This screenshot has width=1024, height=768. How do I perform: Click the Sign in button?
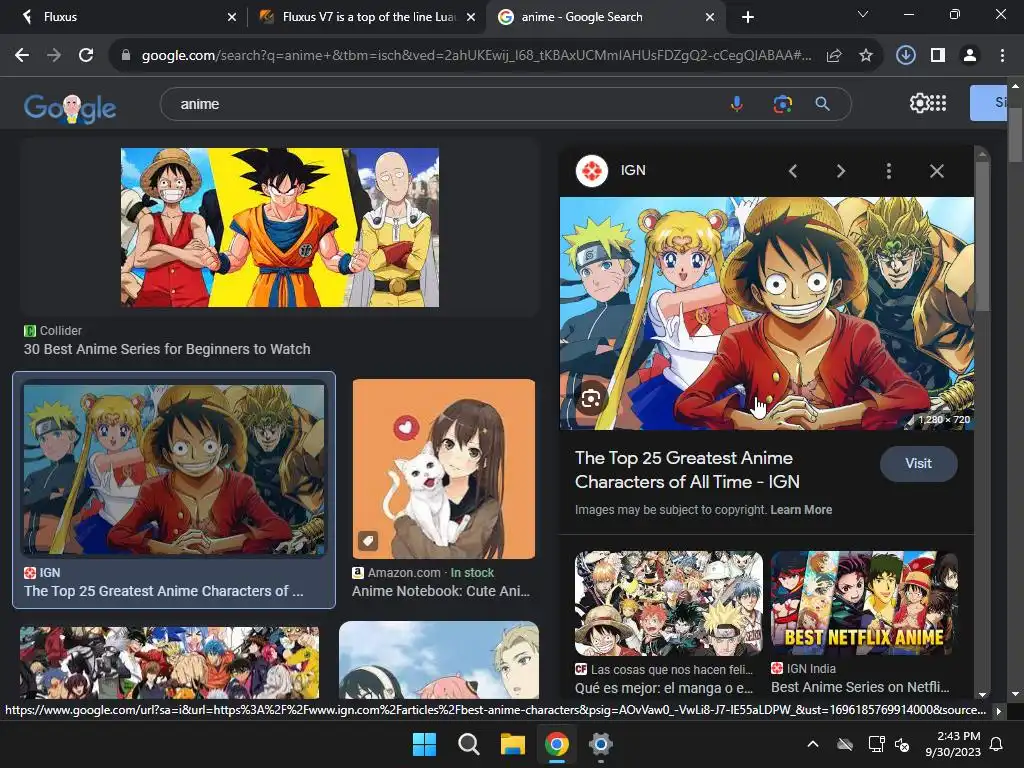tap(989, 103)
